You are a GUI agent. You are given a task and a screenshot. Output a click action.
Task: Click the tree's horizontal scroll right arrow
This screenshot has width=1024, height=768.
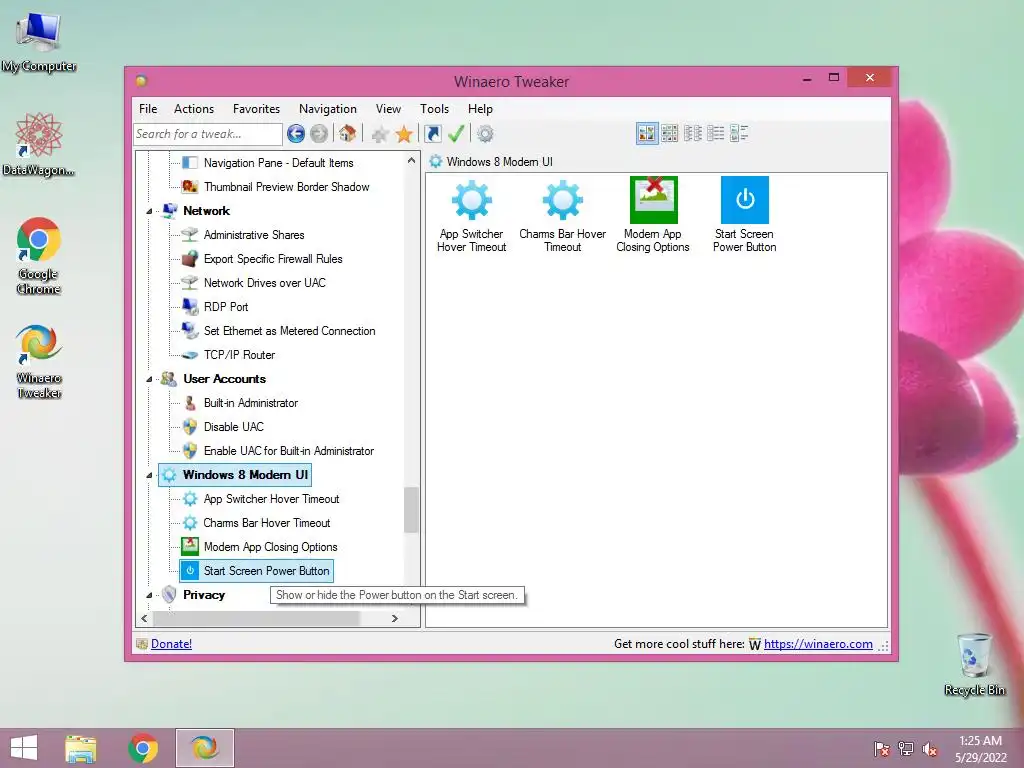tap(394, 618)
